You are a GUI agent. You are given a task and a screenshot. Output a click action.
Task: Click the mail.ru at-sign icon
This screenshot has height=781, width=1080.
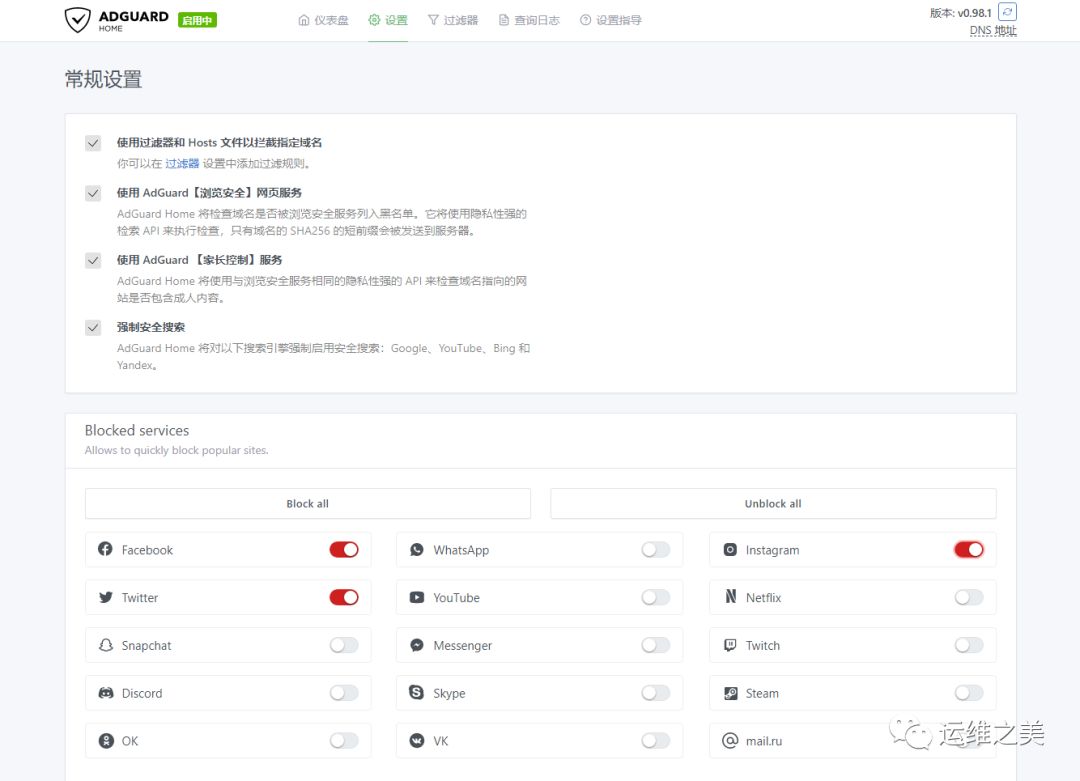coord(730,740)
